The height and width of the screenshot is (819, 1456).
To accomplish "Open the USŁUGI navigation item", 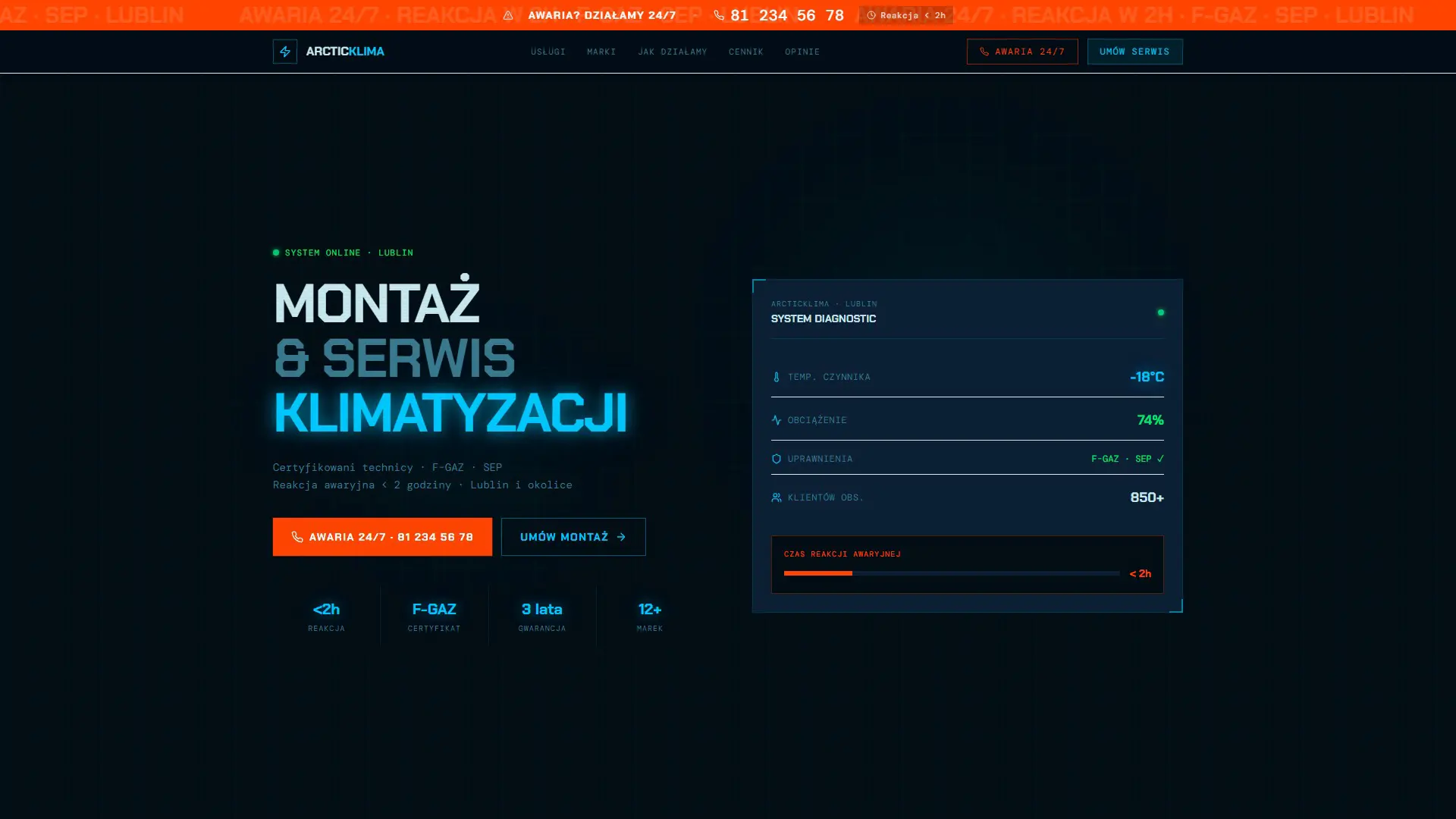I will pyautogui.click(x=548, y=52).
